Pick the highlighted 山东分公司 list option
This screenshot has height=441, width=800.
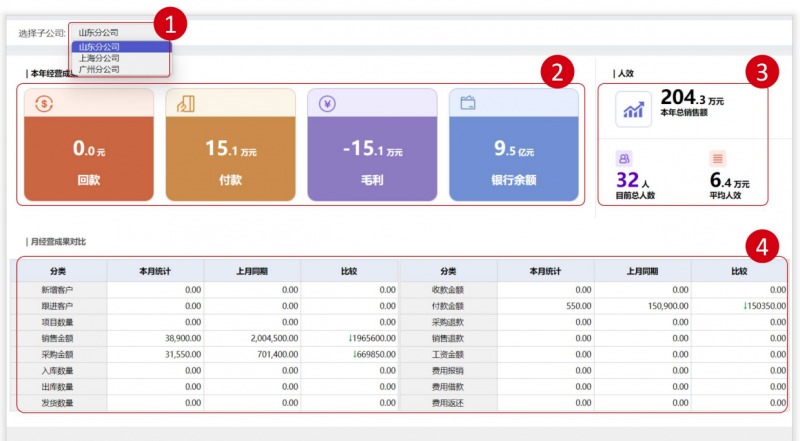[99, 47]
